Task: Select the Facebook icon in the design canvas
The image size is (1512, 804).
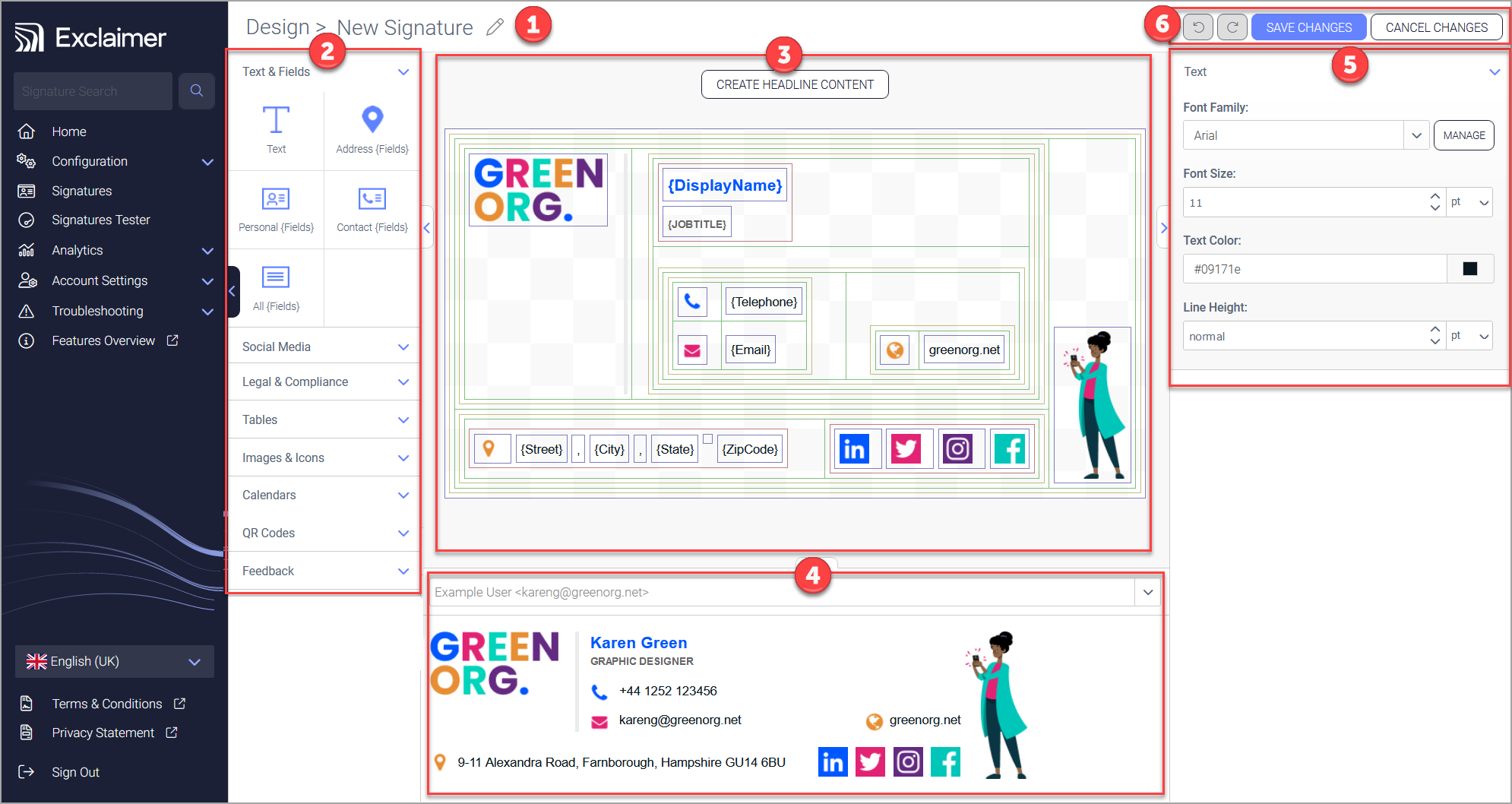Action: (1010, 449)
